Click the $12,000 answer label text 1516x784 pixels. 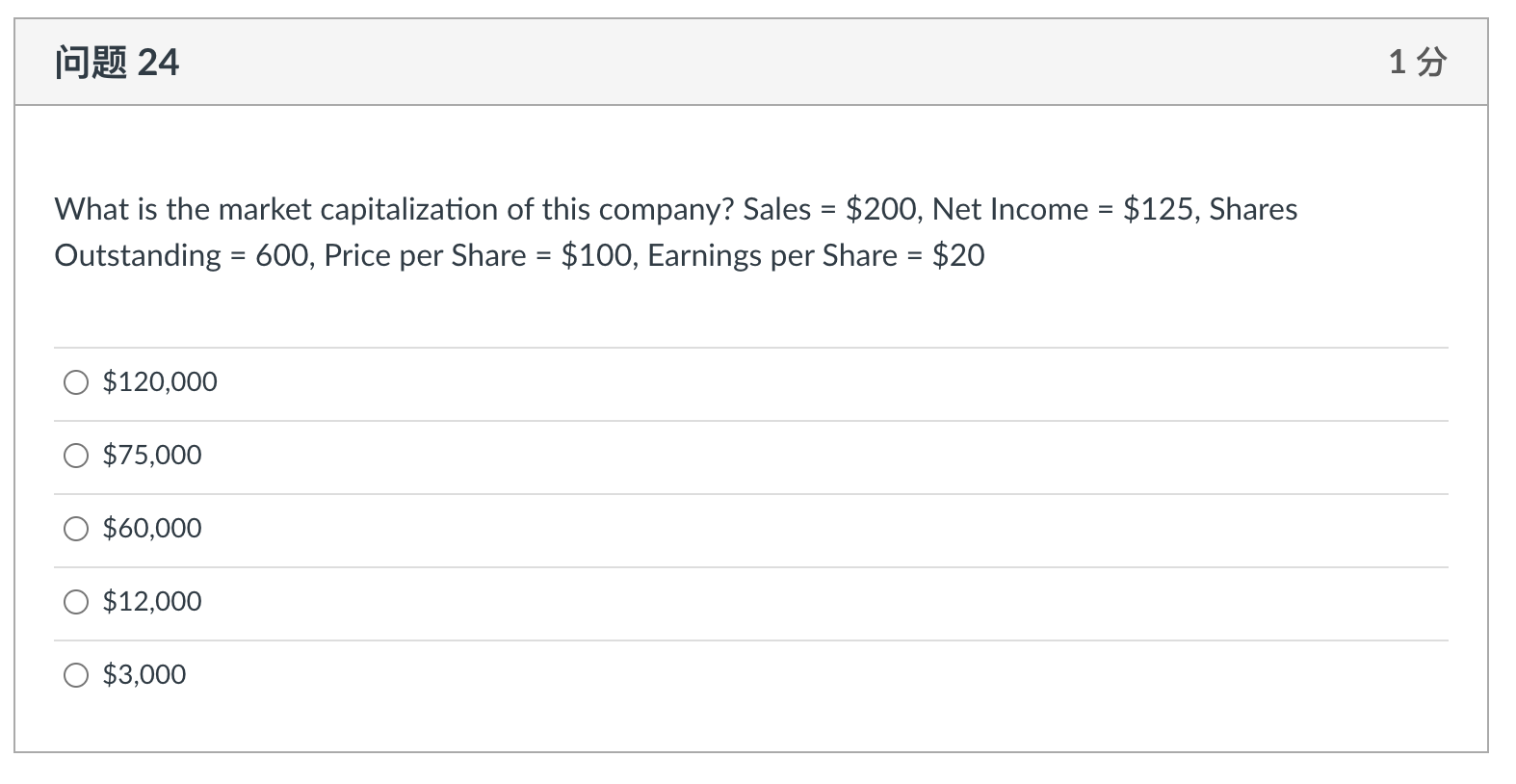pyautogui.click(x=152, y=602)
